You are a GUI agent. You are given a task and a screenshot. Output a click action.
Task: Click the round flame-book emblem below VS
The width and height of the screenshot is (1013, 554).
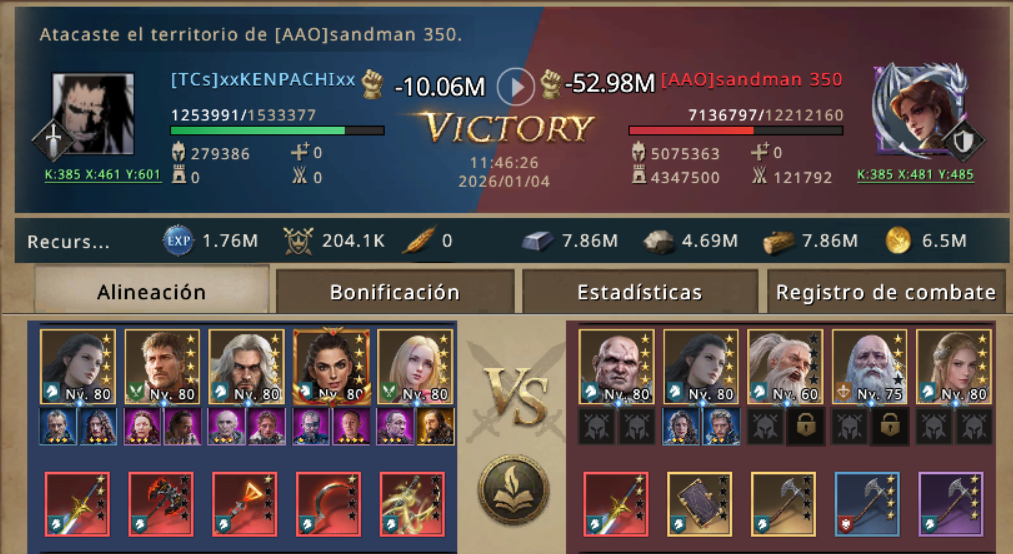tap(514, 490)
